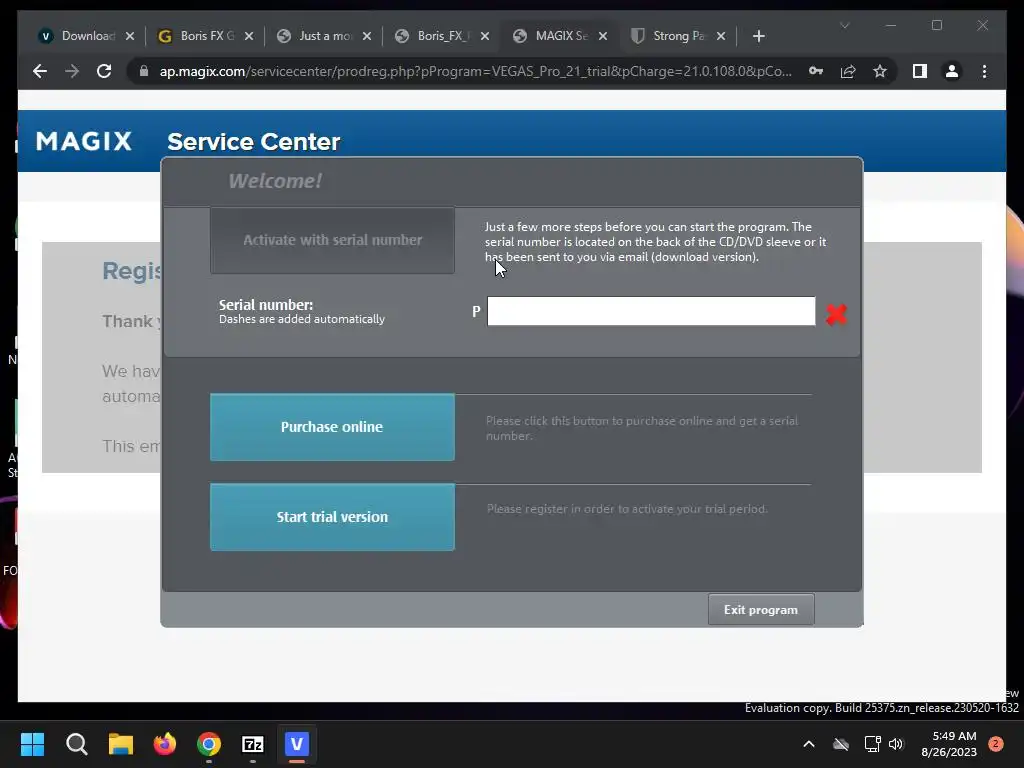Click the MAGIX logo
The width and height of the screenshot is (1024, 768).
(84, 141)
